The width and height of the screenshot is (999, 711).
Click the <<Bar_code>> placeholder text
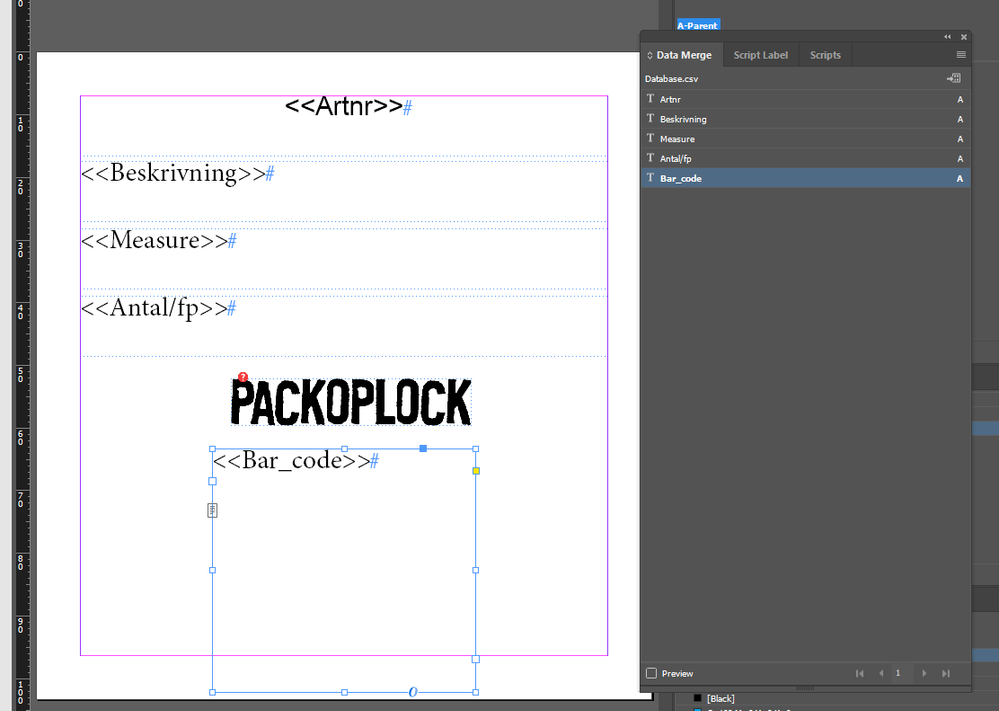pyautogui.click(x=292, y=461)
